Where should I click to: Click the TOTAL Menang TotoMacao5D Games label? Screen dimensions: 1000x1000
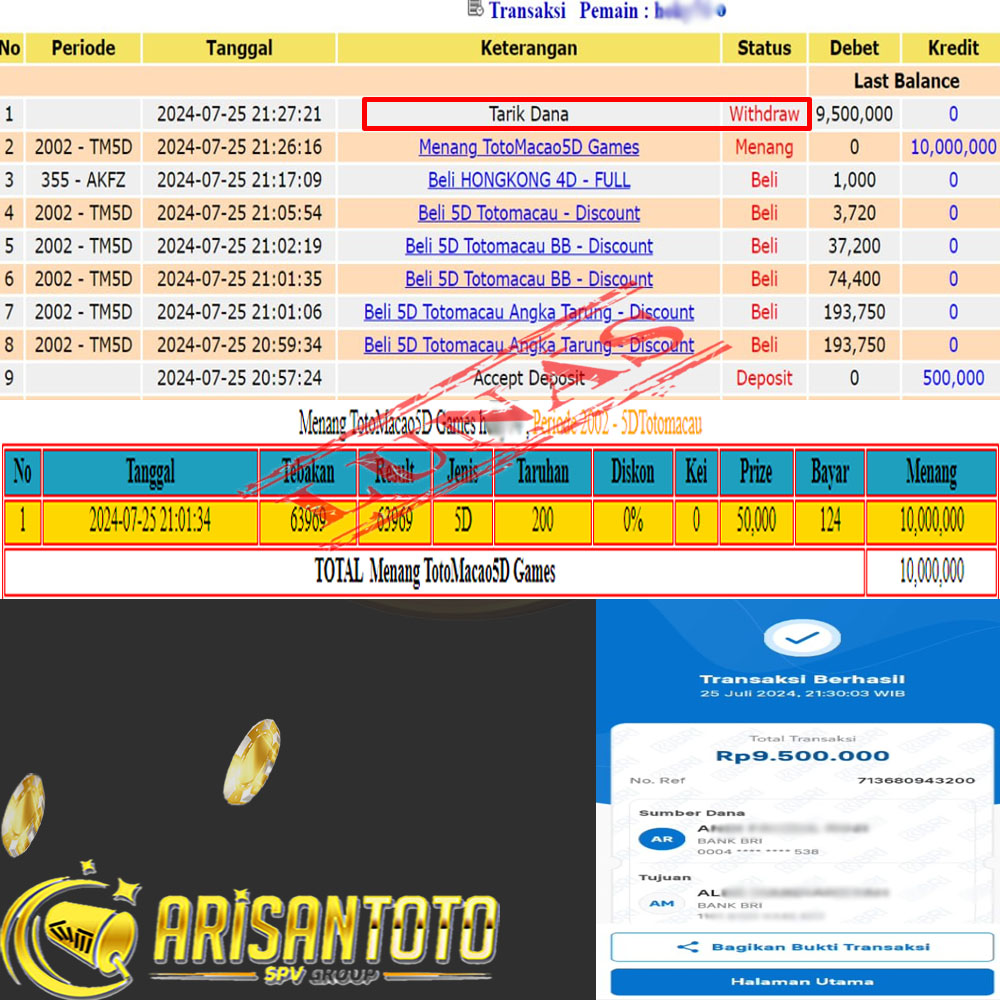[x=434, y=571]
